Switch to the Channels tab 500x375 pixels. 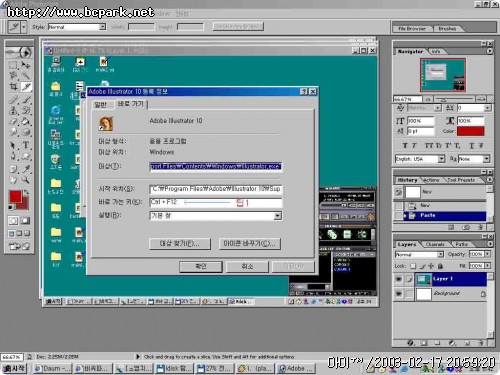[435, 244]
